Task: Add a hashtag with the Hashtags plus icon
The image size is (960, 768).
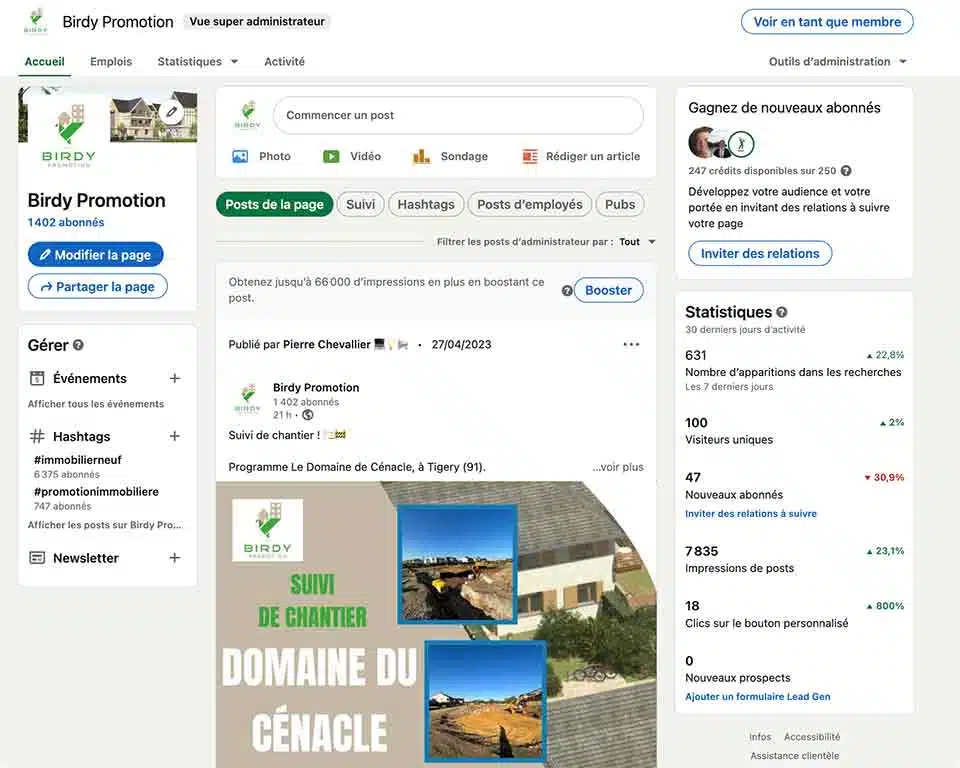Action: 175,436
